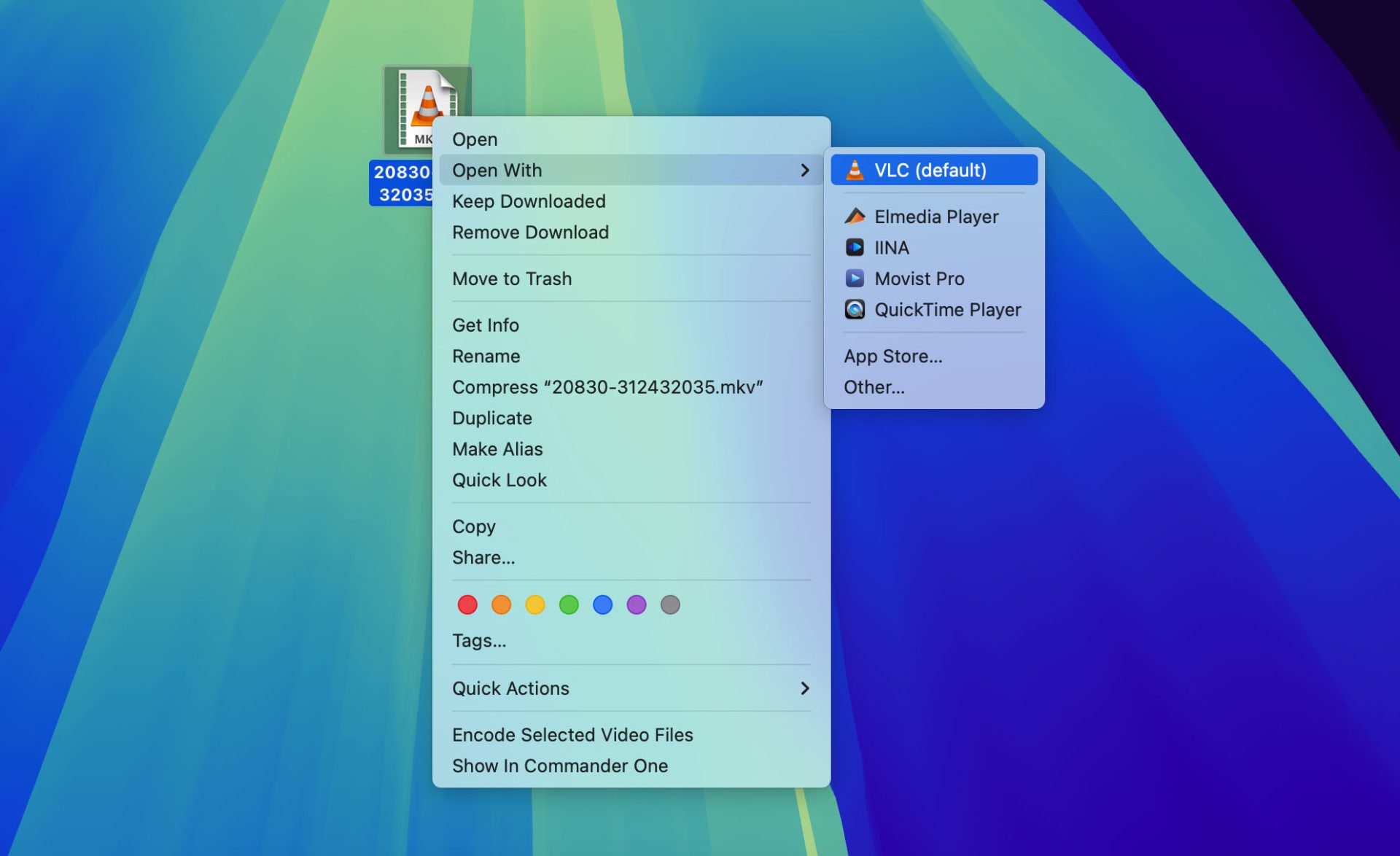1400x856 pixels.
Task: Click the MKV video file icon on desktop
Action: point(428,108)
